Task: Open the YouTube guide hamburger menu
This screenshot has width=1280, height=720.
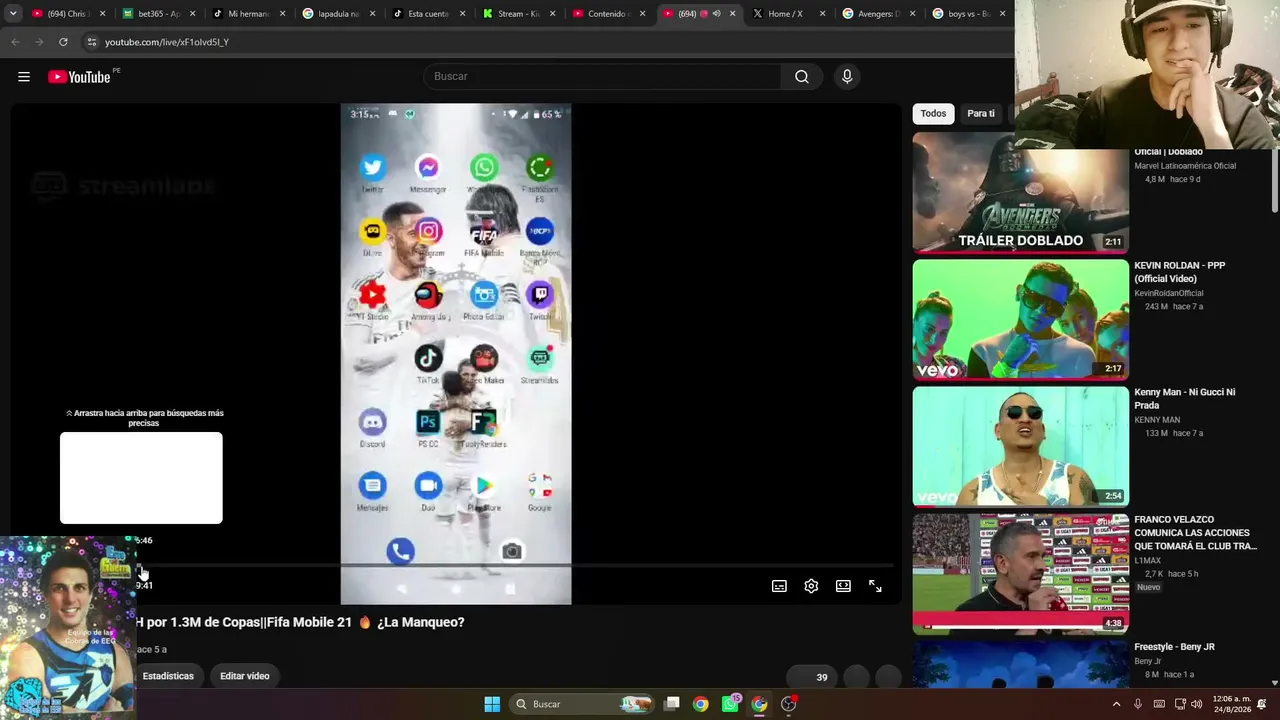Action: tap(24, 77)
